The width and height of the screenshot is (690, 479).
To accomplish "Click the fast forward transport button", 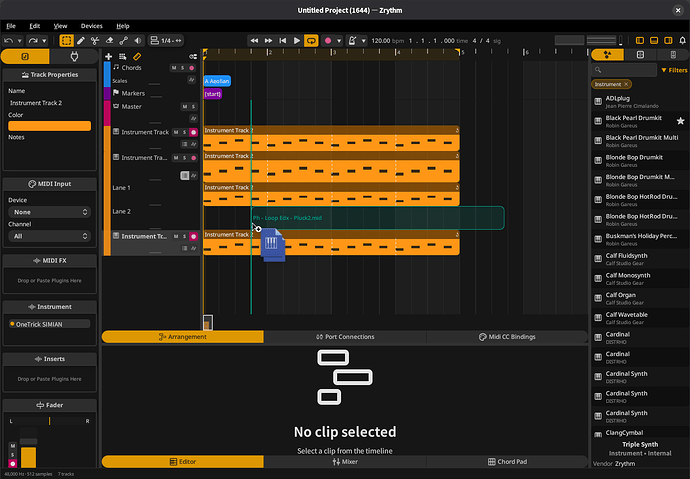I will [268, 40].
